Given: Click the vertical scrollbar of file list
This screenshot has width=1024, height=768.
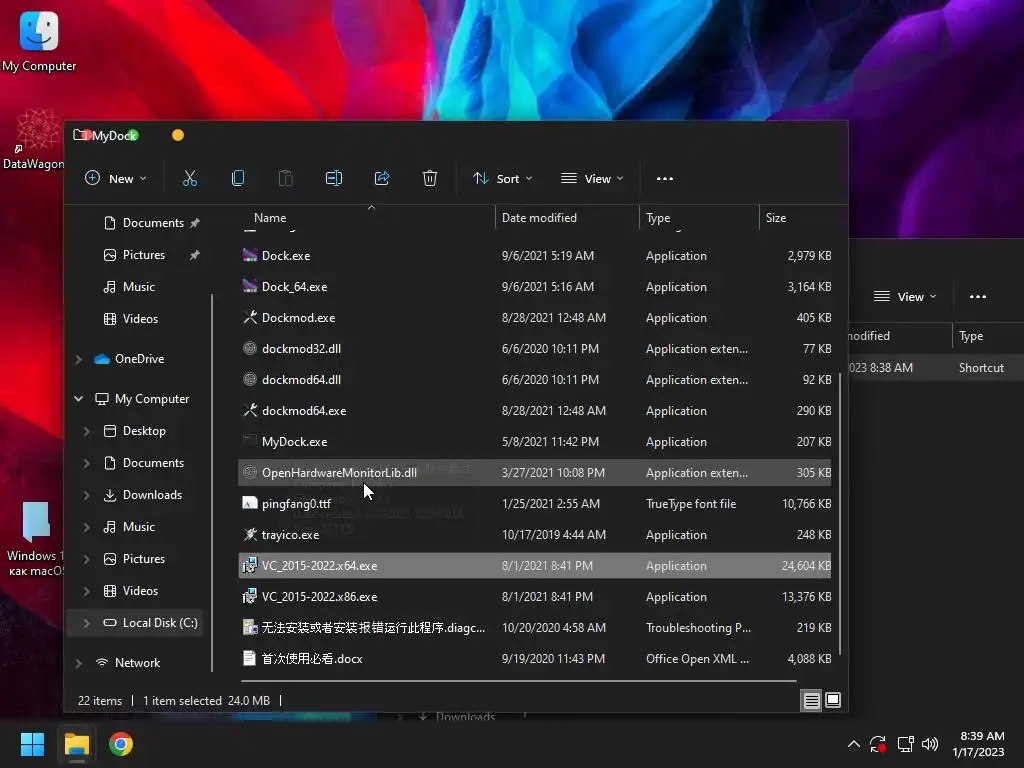Looking at the screenshot, I should pyautogui.click(x=840, y=516).
